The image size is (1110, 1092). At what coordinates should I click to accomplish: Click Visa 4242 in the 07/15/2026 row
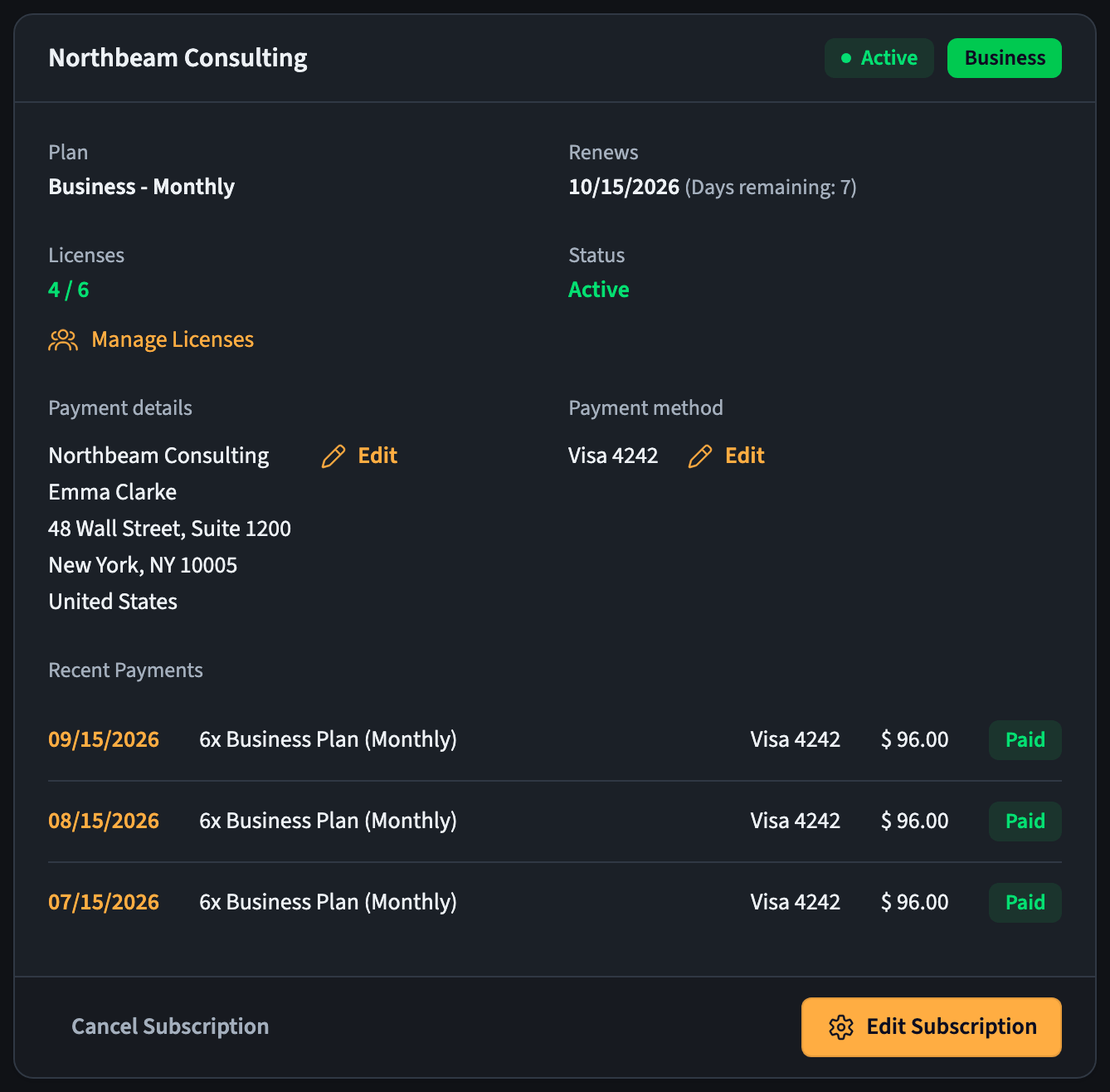pyautogui.click(x=796, y=902)
